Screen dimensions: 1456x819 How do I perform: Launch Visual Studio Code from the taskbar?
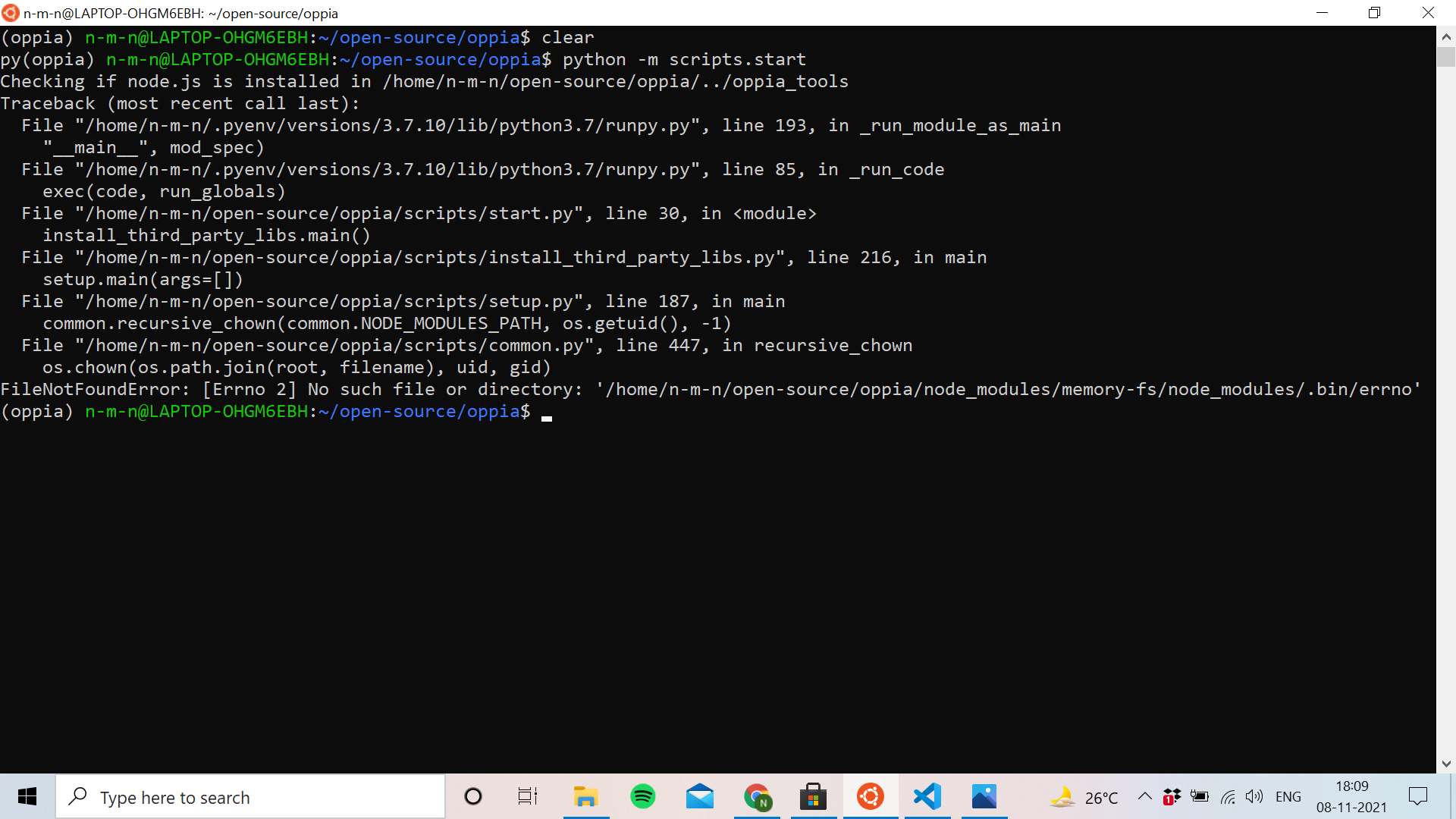[x=927, y=796]
